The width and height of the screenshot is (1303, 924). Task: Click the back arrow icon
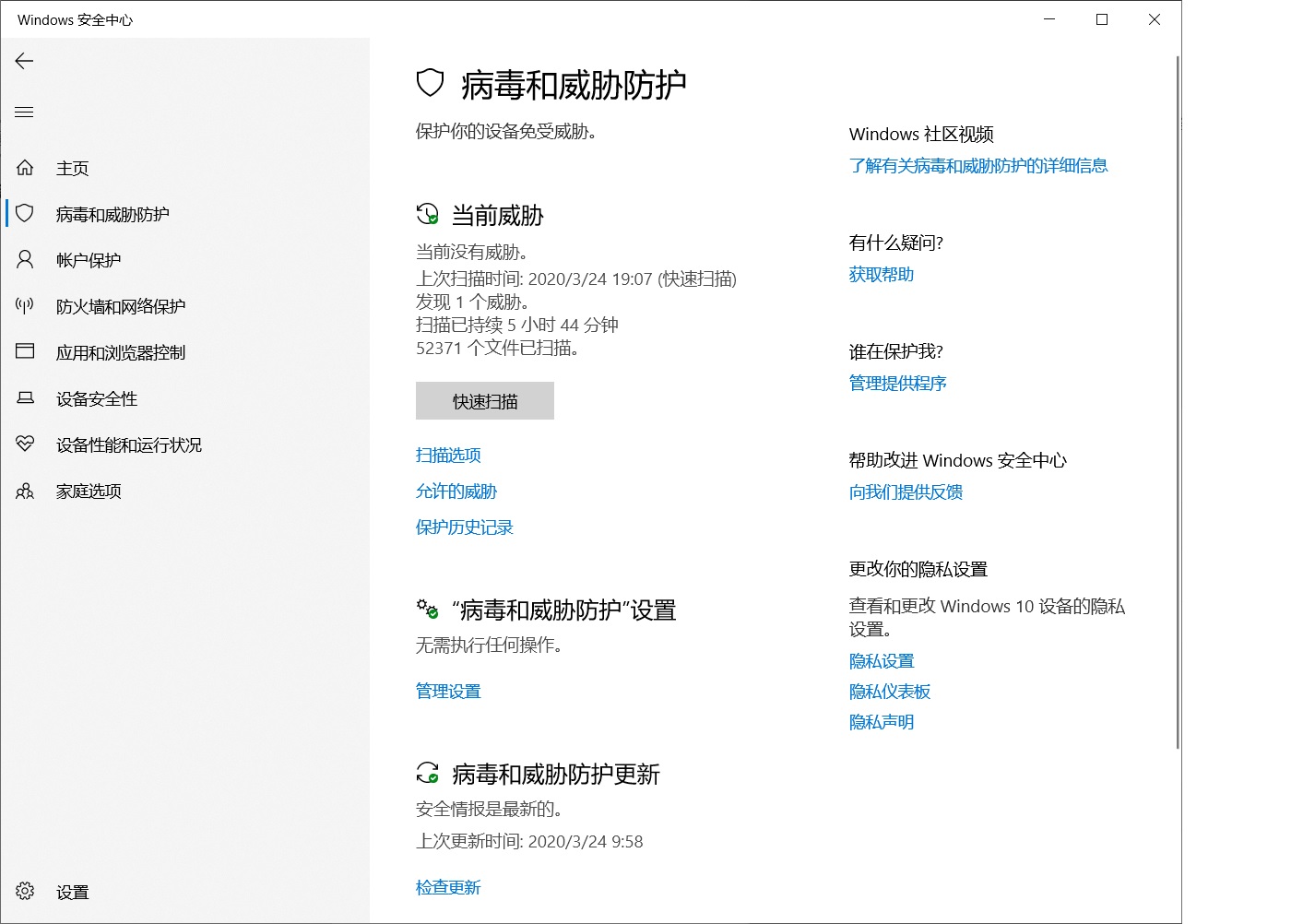point(24,61)
